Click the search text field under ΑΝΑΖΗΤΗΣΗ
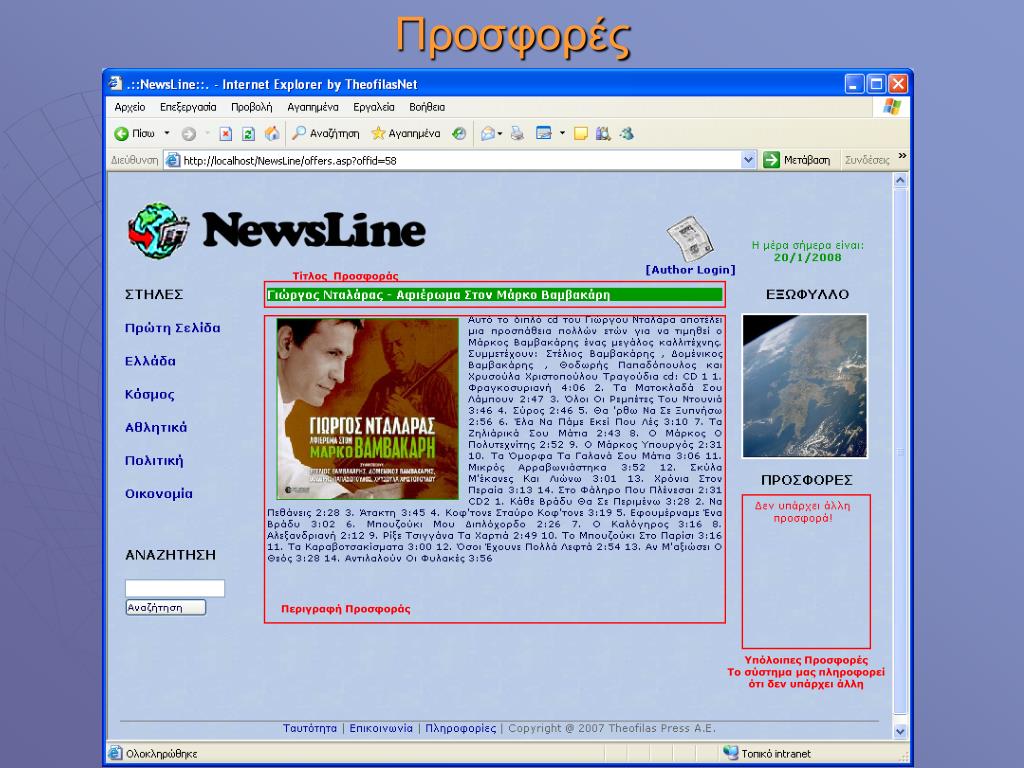The width and height of the screenshot is (1024, 768). (175, 588)
